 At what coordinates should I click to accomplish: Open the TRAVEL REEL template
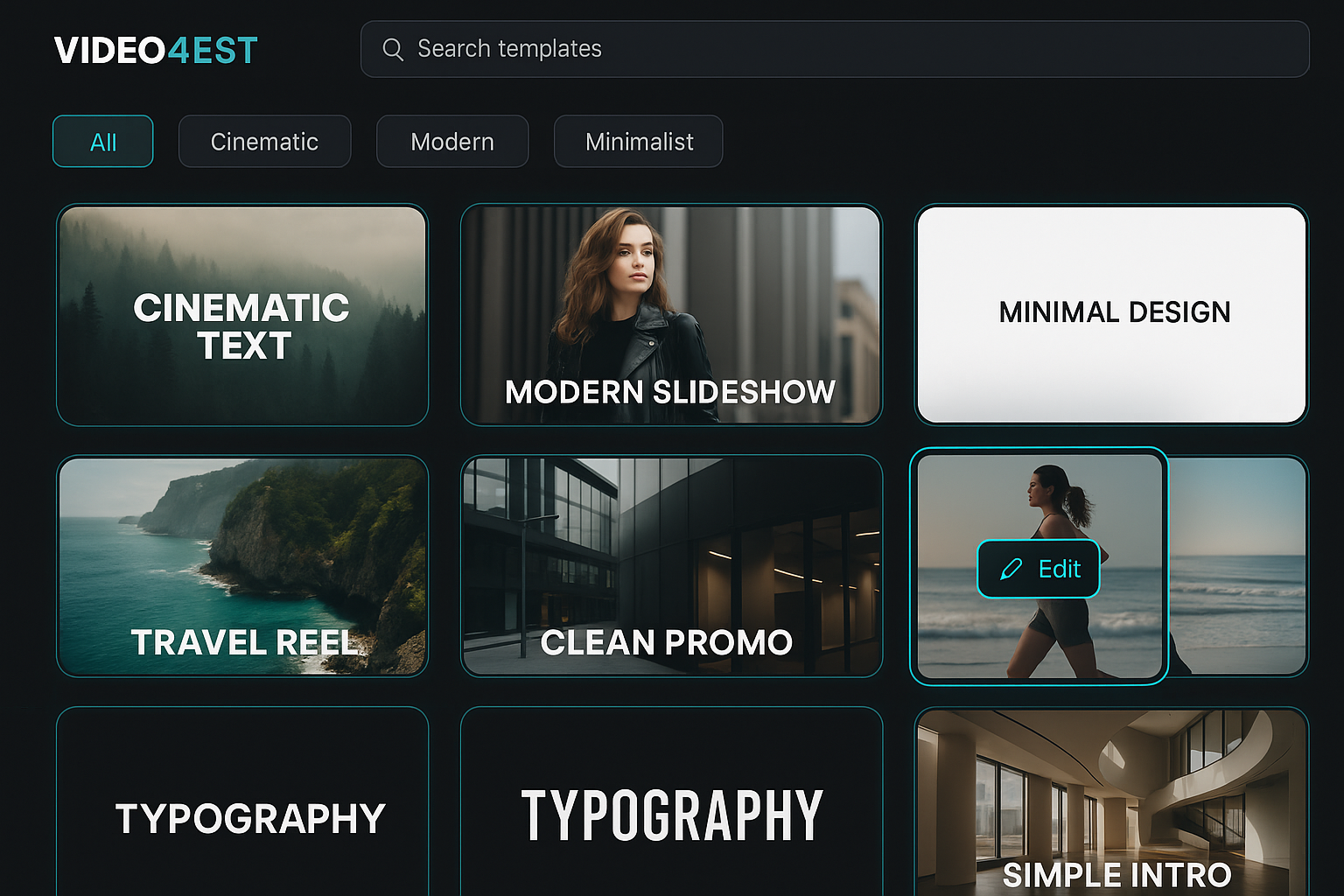click(242, 567)
